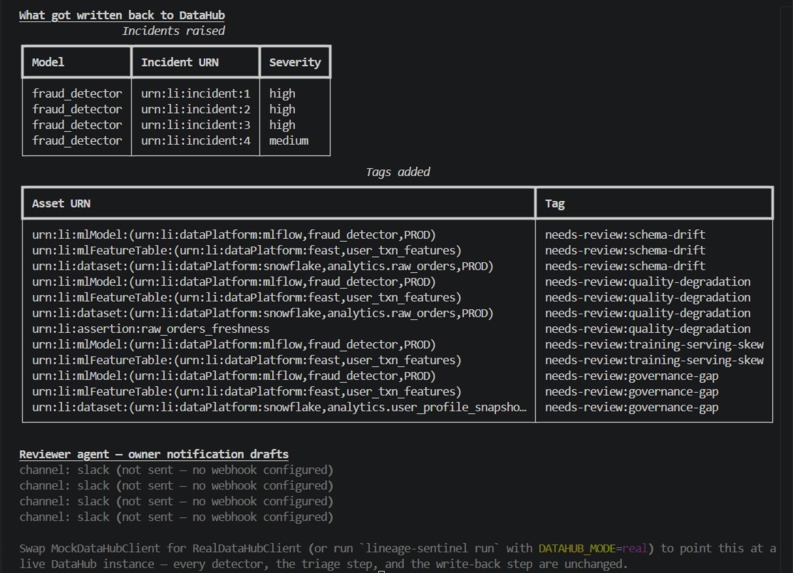Screen dimensions: 793x573
Task: Select mlFeatureTable user_txn_features URN in training-serving-skew row
Action: [247, 360]
